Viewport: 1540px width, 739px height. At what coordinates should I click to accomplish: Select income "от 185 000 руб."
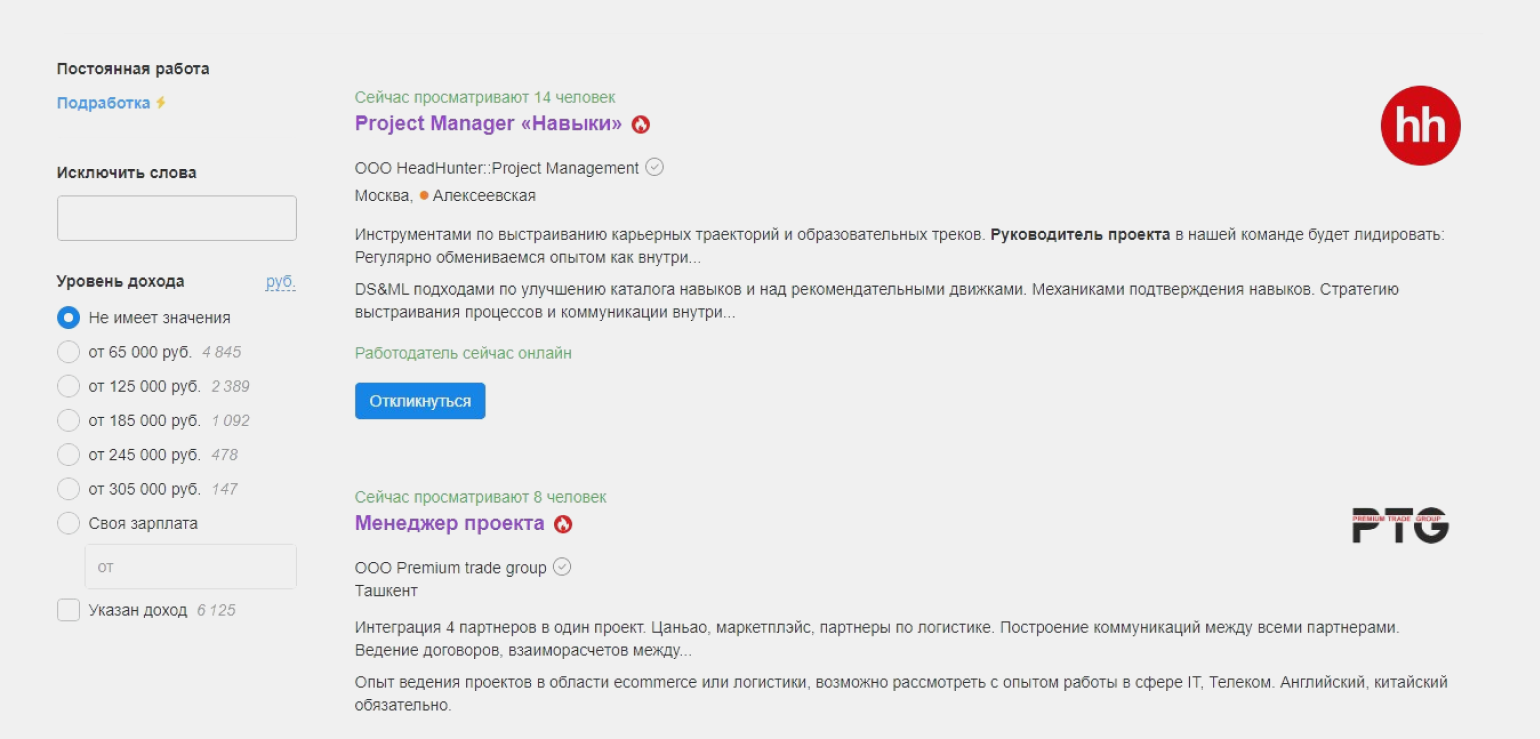tap(68, 421)
